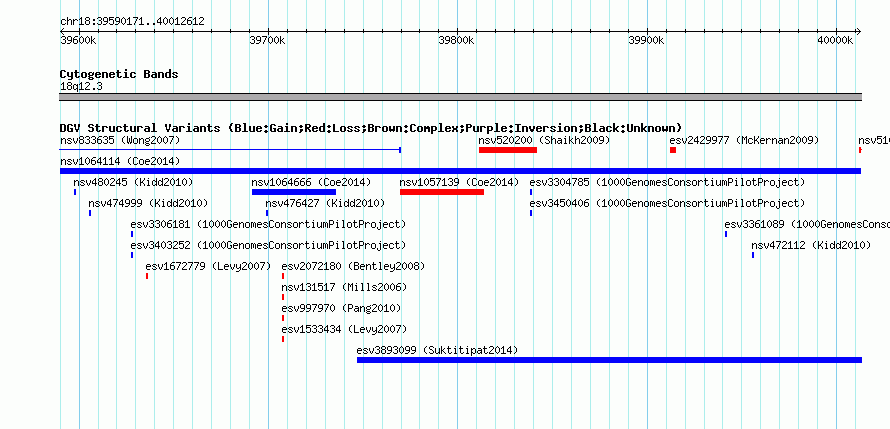Open the nsv1057139 (Coe2014) label

[459, 182]
